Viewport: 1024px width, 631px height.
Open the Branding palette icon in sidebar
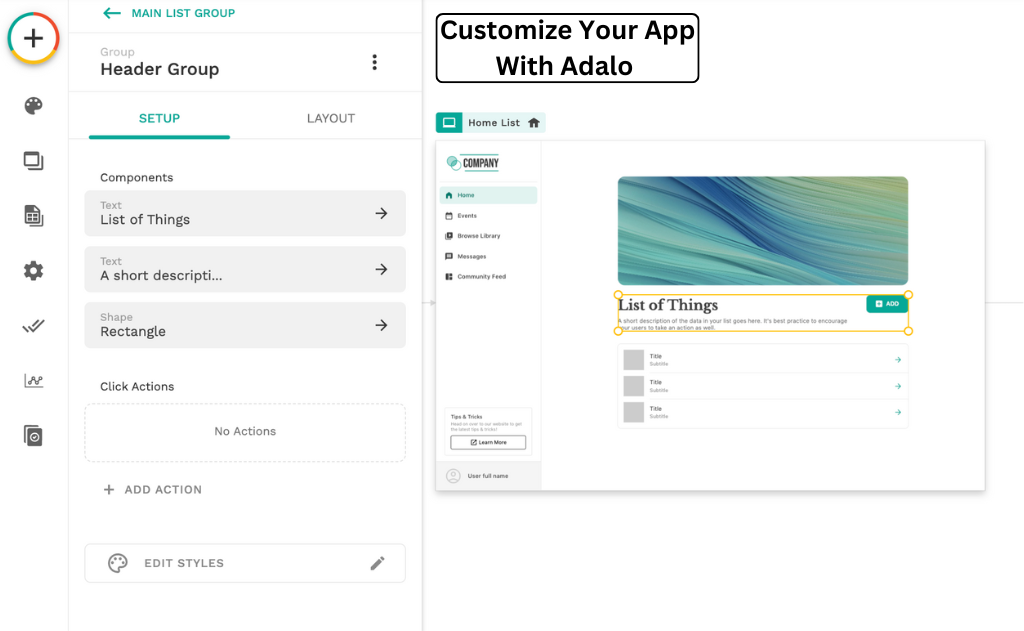tap(34, 106)
